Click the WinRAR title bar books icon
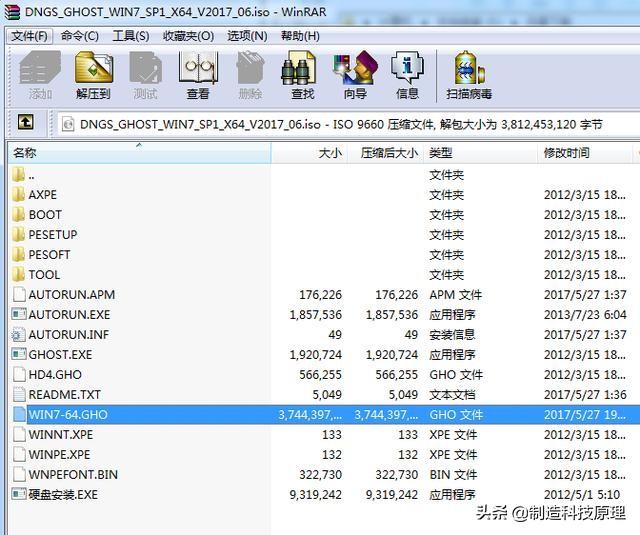The height and width of the screenshot is (535, 640). pos(12,12)
